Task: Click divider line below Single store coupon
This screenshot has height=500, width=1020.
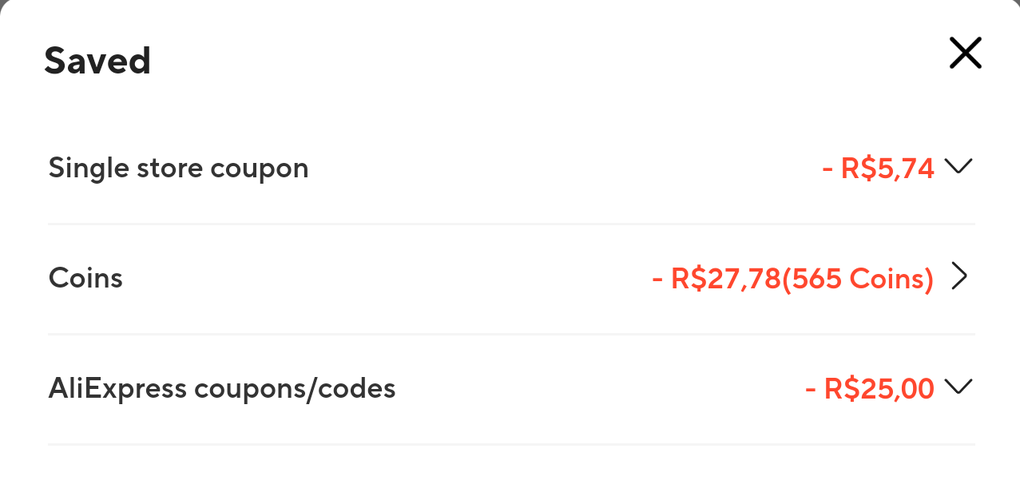Action: [511, 224]
